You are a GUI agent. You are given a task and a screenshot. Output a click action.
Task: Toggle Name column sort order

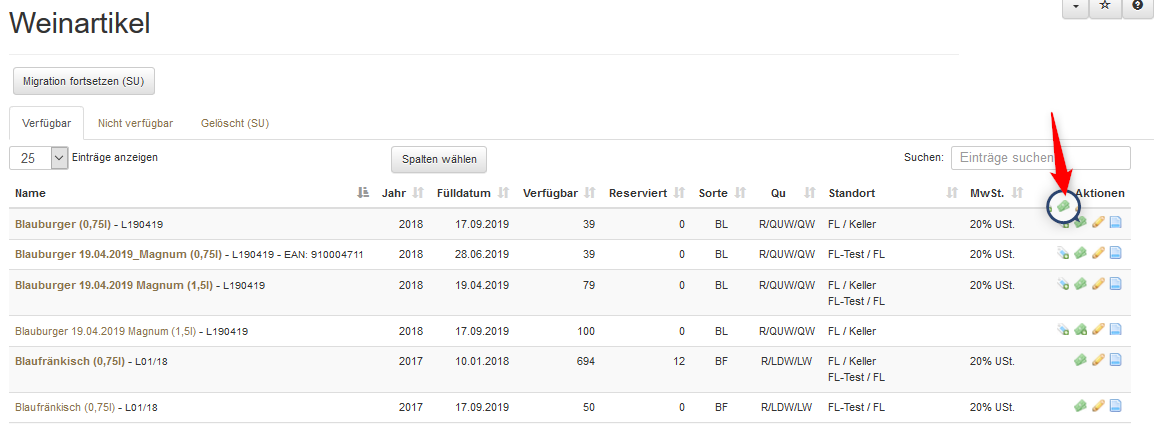363,193
